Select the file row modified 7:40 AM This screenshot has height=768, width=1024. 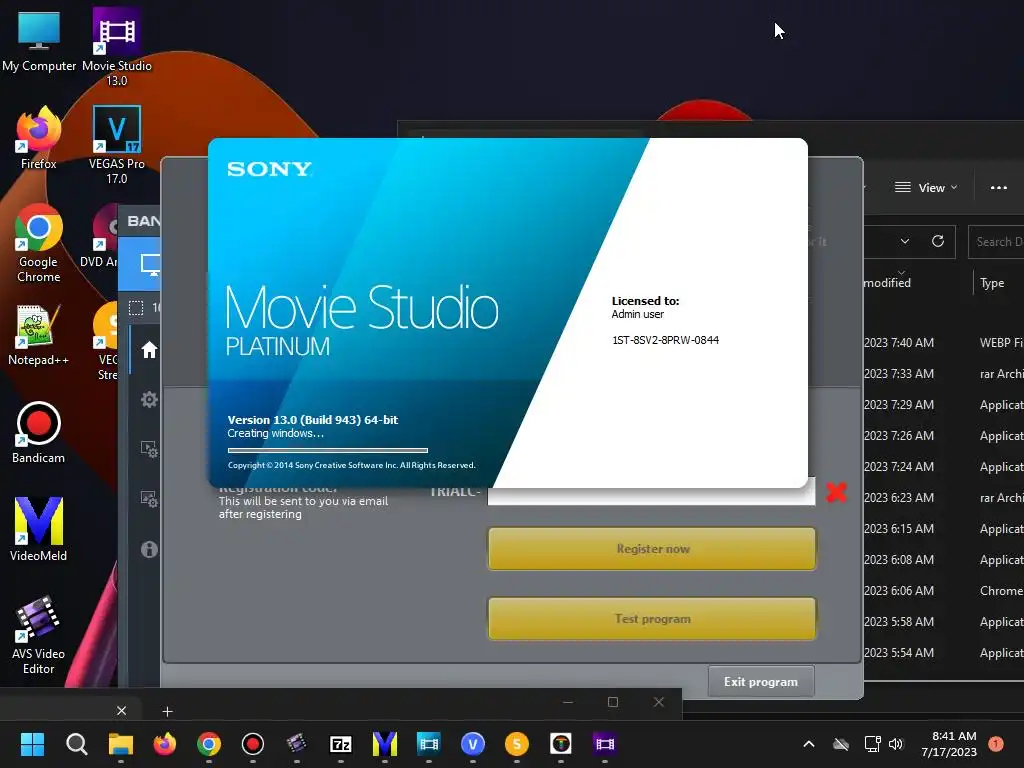click(x=944, y=342)
